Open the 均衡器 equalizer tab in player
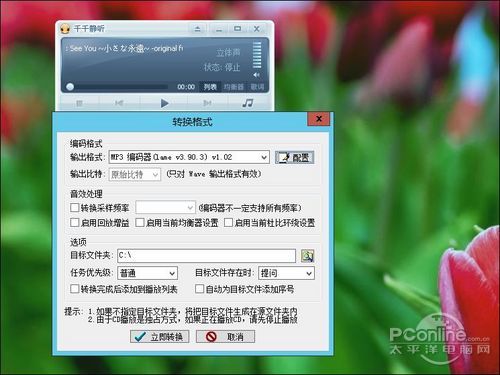Viewport: 500px width, 375px height. point(234,87)
